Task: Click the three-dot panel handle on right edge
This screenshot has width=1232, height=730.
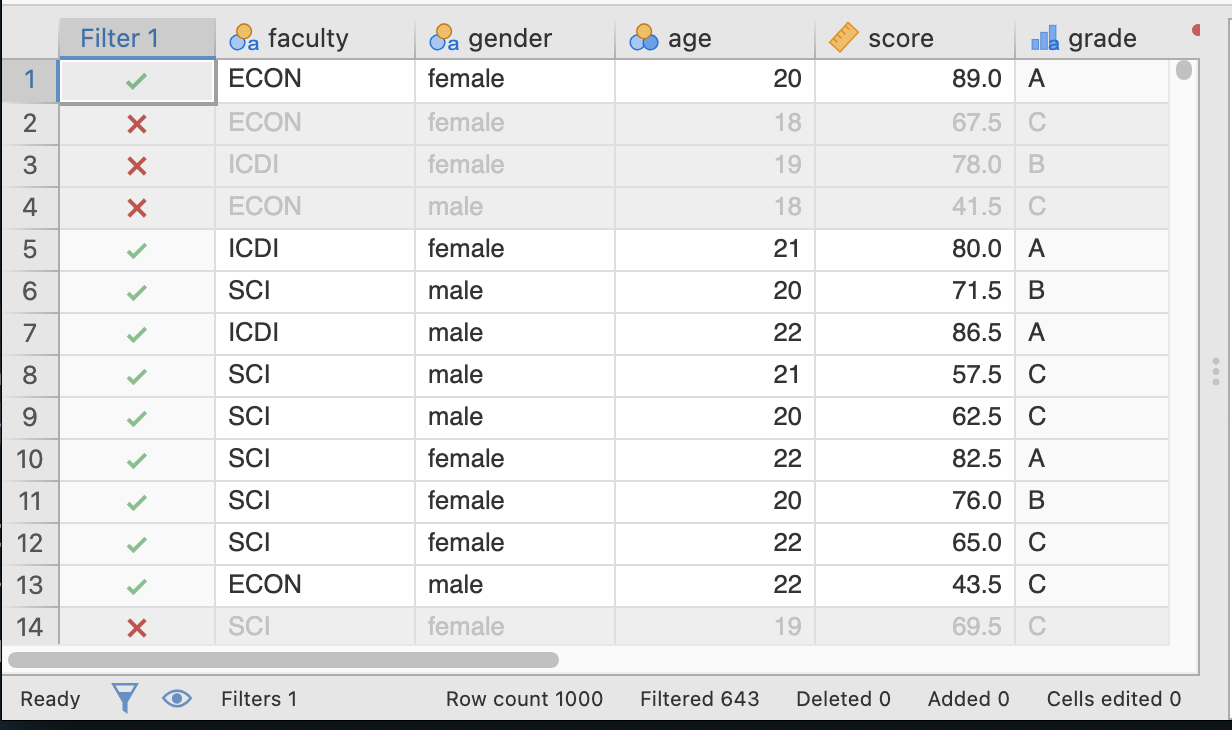Action: click(1215, 371)
